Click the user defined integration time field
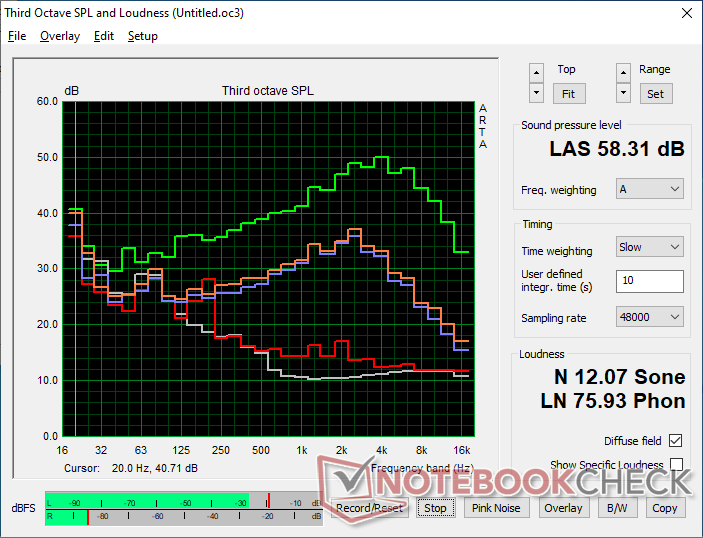This screenshot has height=538, width=703. point(650,281)
